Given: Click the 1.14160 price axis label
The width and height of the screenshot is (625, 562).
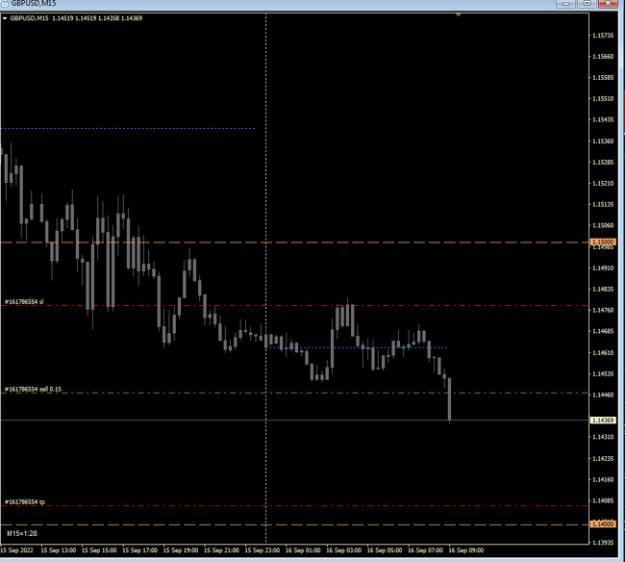Looking at the screenshot, I should [603, 480].
